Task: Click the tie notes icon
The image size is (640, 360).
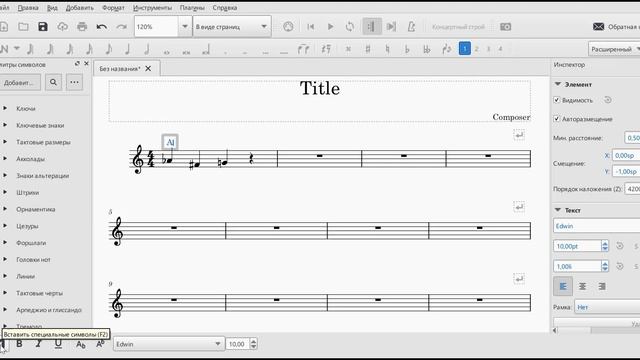Action: (303, 49)
